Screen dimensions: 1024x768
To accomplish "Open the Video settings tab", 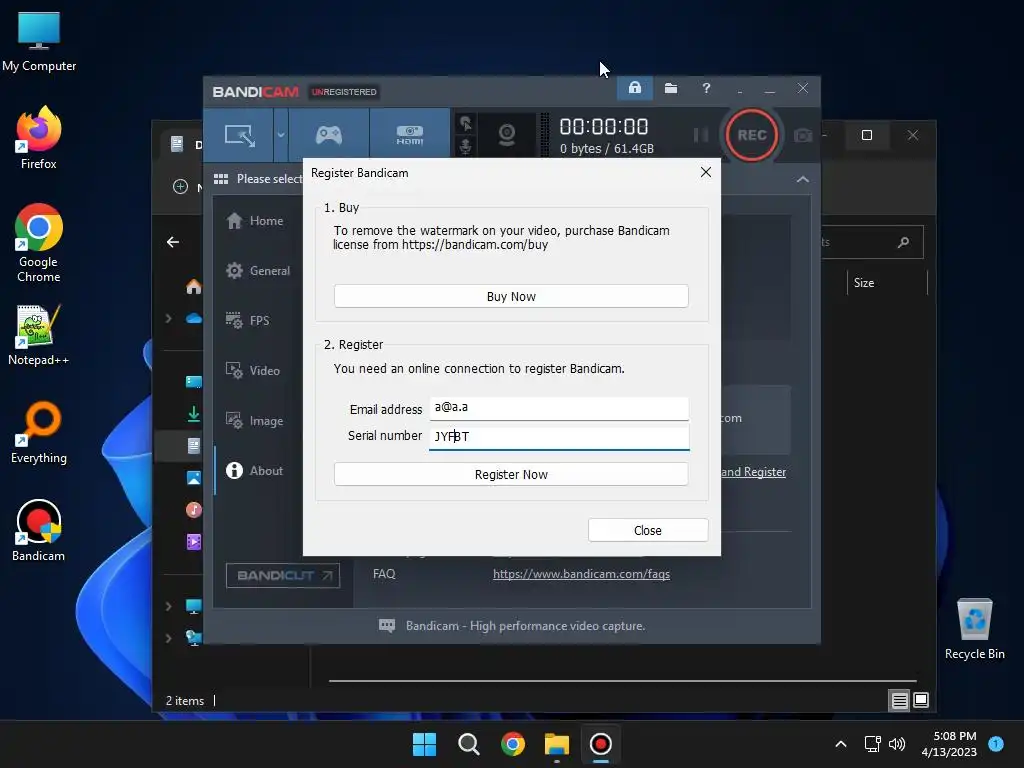I will (253, 370).
